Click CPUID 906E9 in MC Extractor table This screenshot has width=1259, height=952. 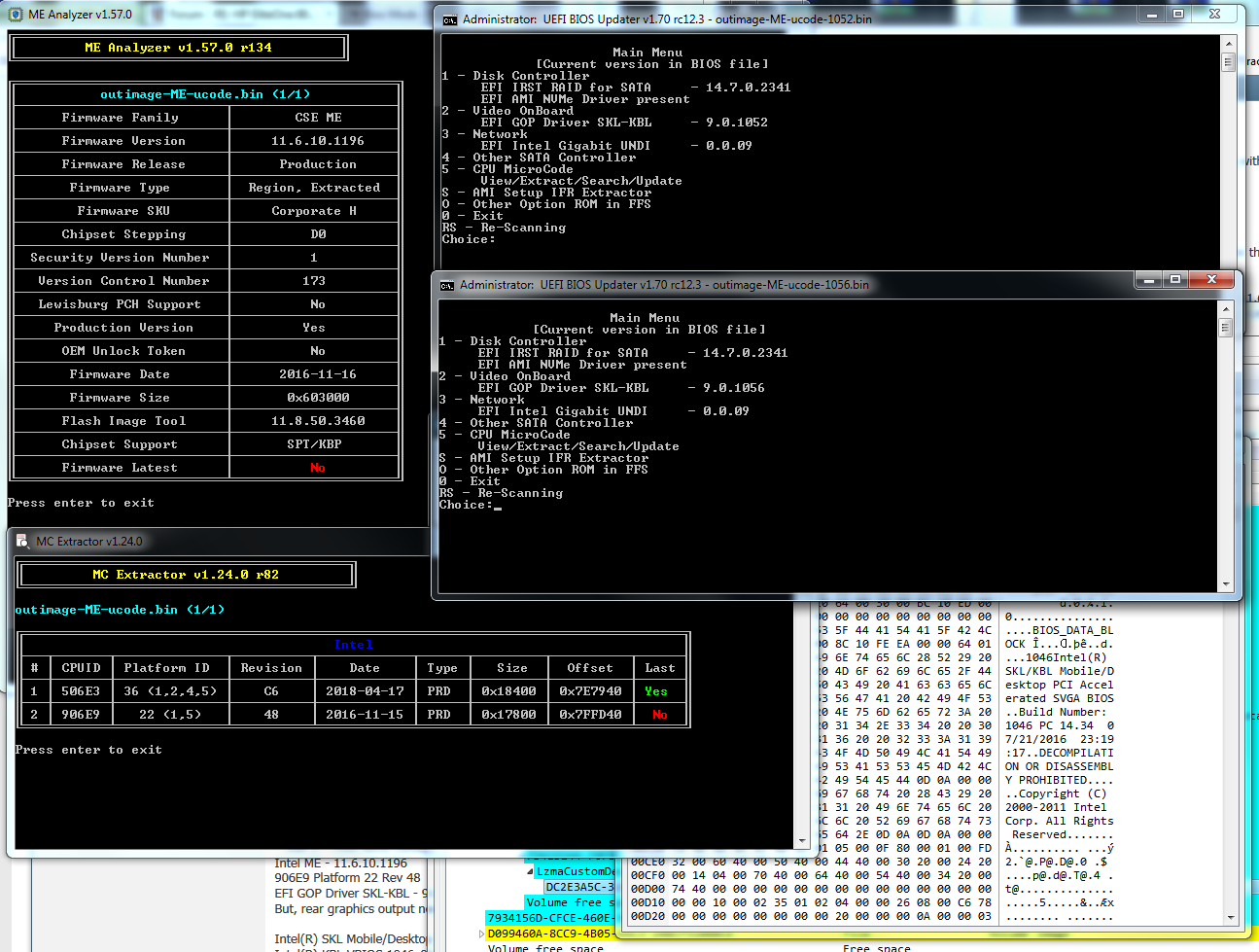pos(81,715)
